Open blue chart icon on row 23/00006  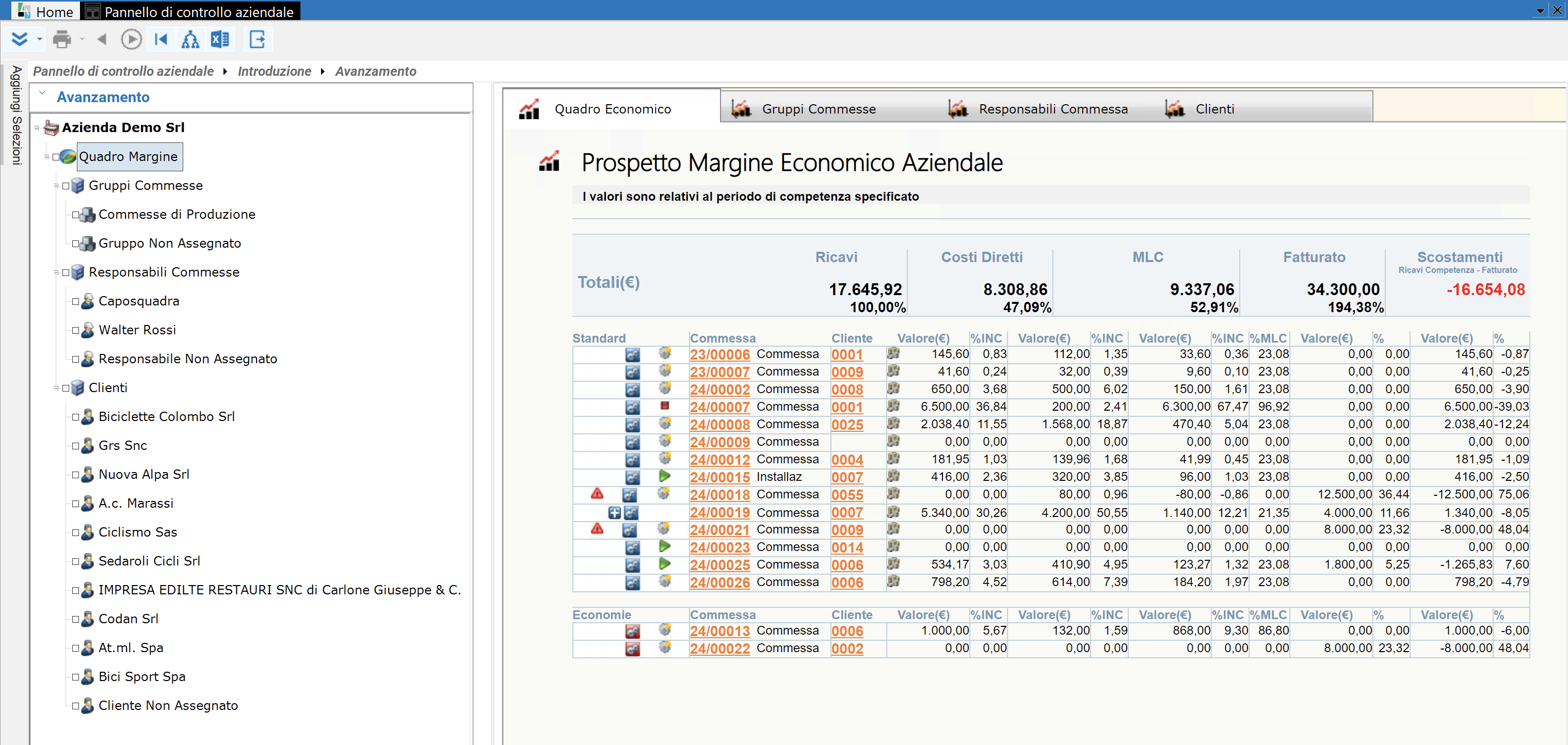[x=632, y=355]
